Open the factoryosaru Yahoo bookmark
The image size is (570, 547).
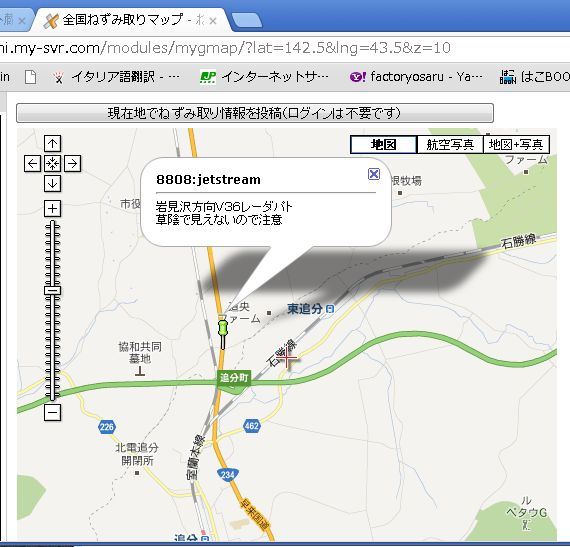pyautogui.click(x=416, y=77)
